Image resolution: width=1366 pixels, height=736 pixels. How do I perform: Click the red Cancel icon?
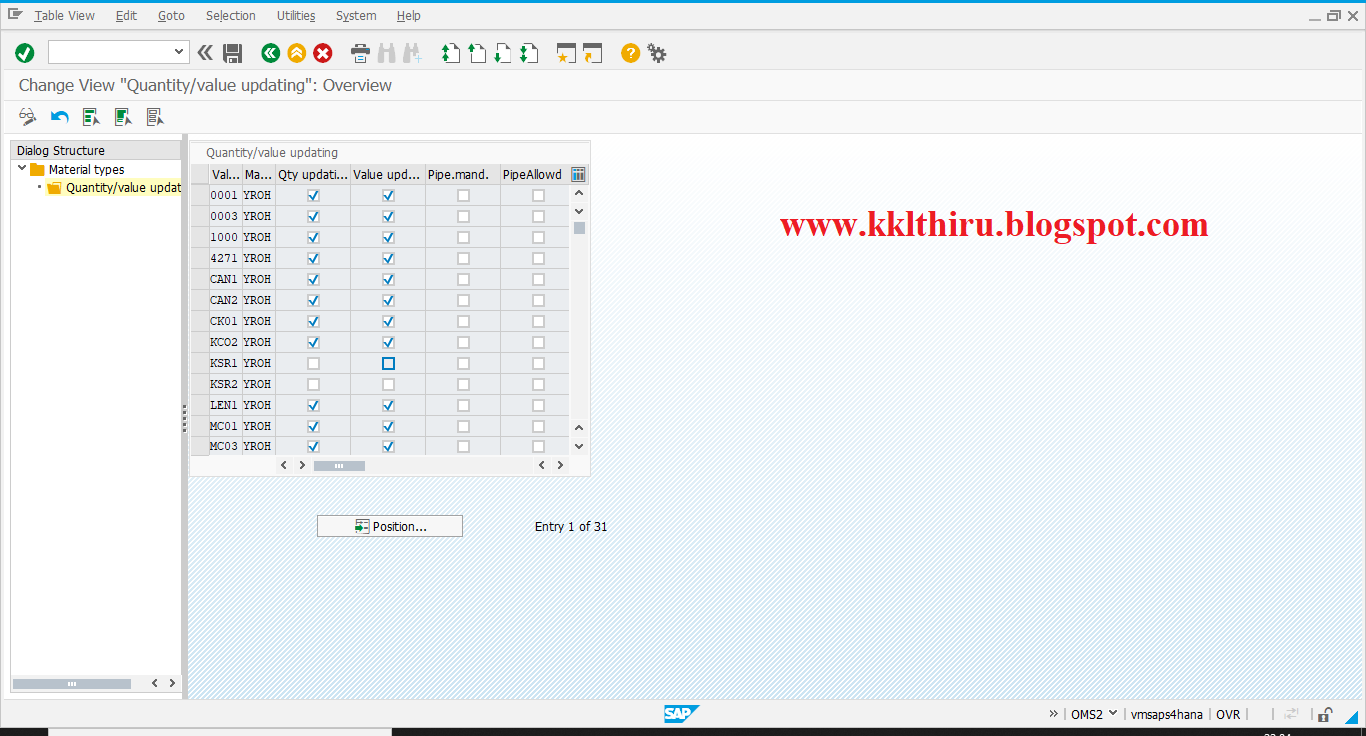(x=322, y=52)
